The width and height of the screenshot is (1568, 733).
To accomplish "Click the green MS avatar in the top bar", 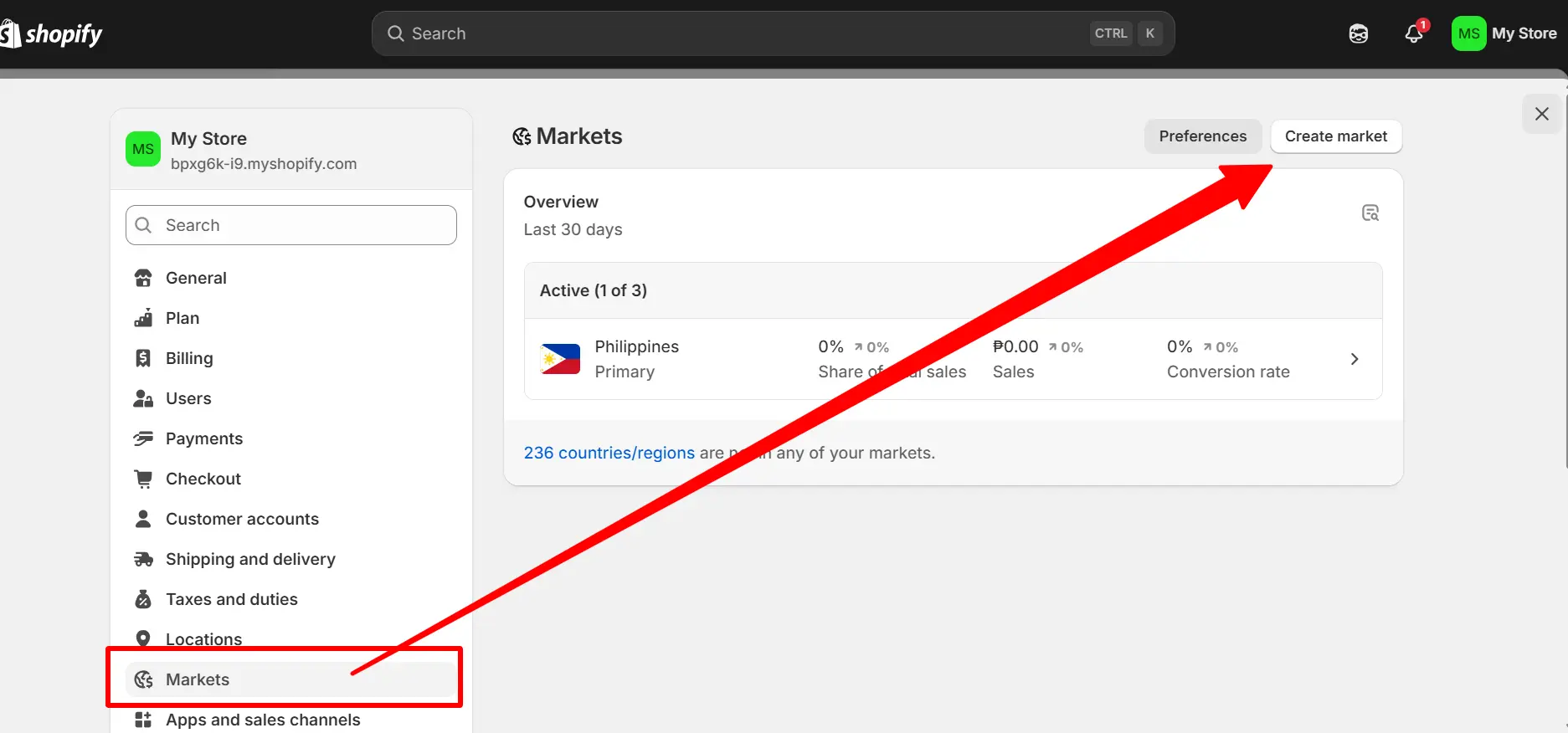I will point(1468,33).
